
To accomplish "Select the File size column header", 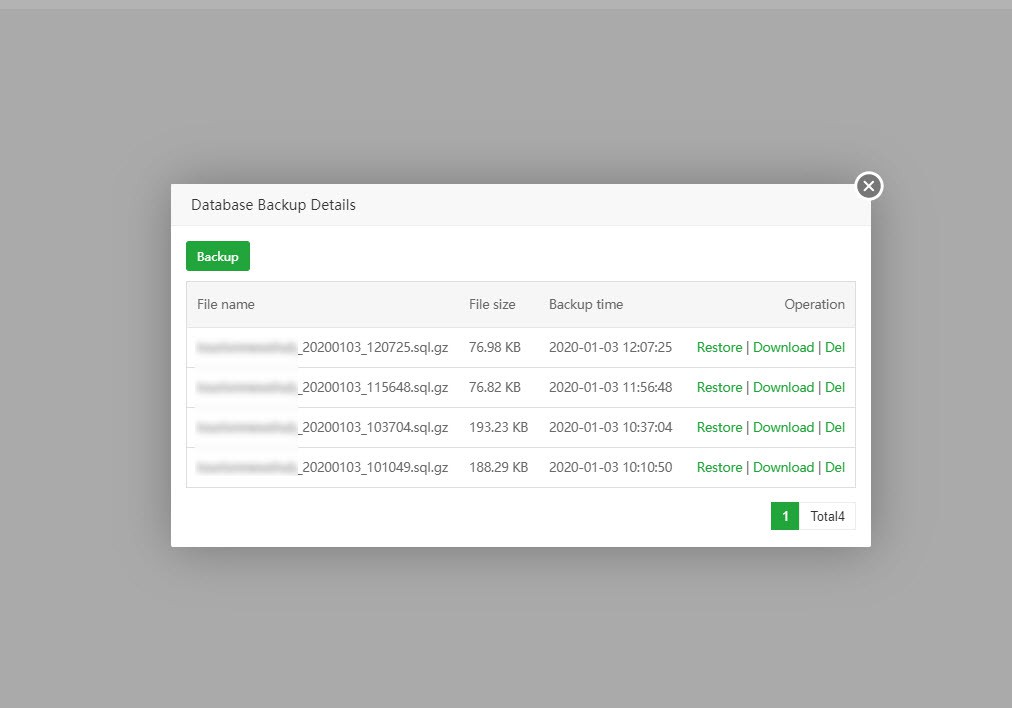I will pyautogui.click(x=492, y=305).
